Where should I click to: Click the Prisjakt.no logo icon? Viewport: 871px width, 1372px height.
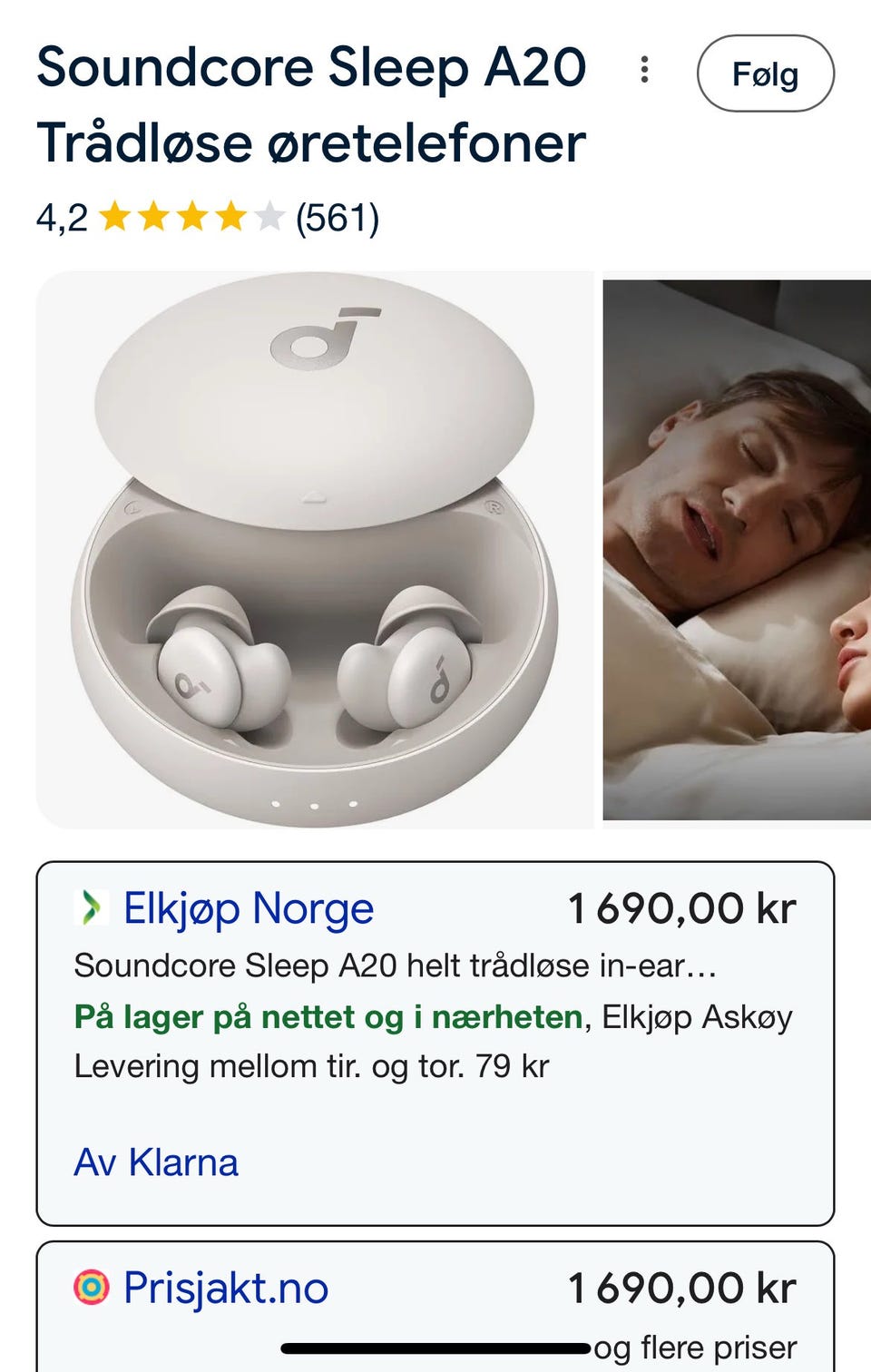pos(92,1287)
